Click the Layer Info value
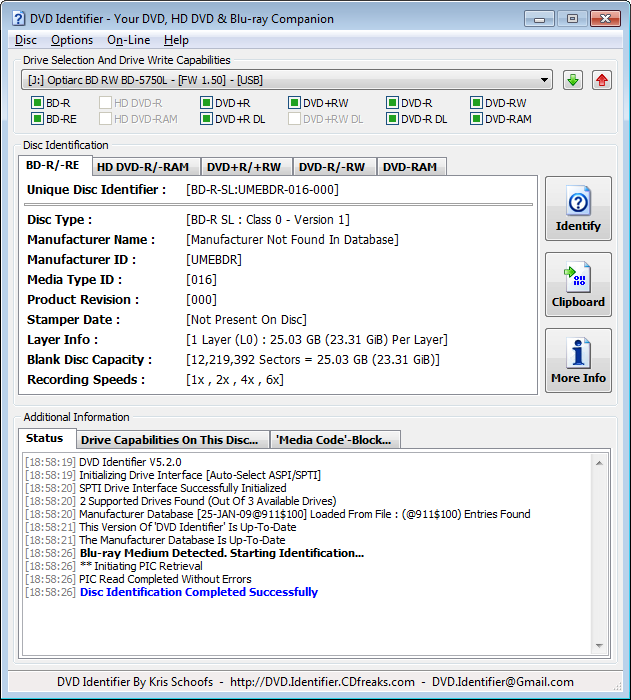This screenshot has height=700, width=631. 317,340
